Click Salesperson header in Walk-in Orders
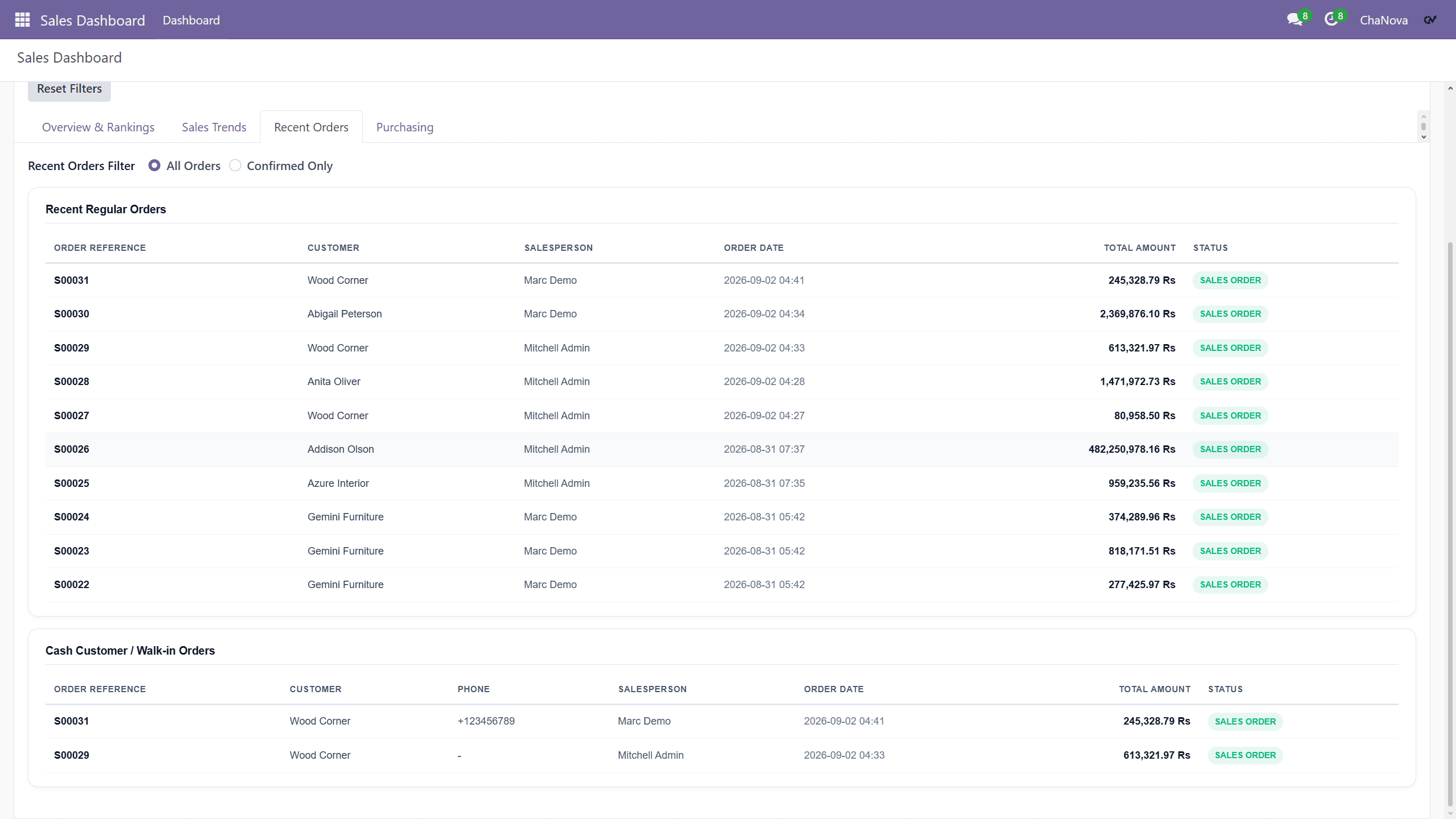This screenshot has width=1456, height=819. [652, 689]
